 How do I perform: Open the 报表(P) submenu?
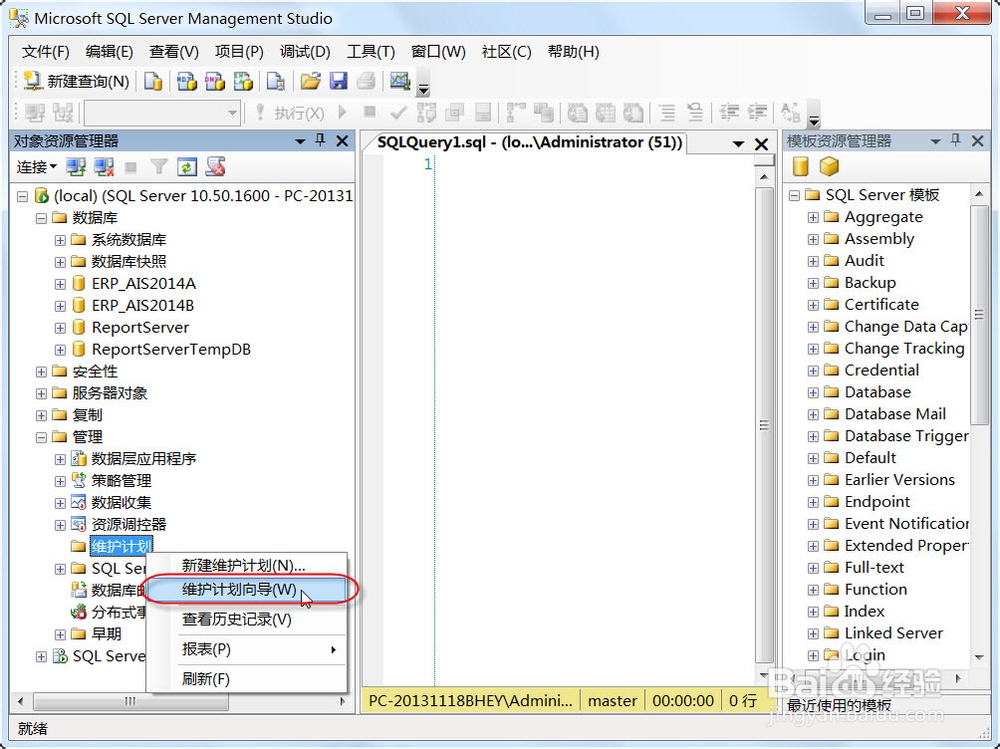point(246,649)
